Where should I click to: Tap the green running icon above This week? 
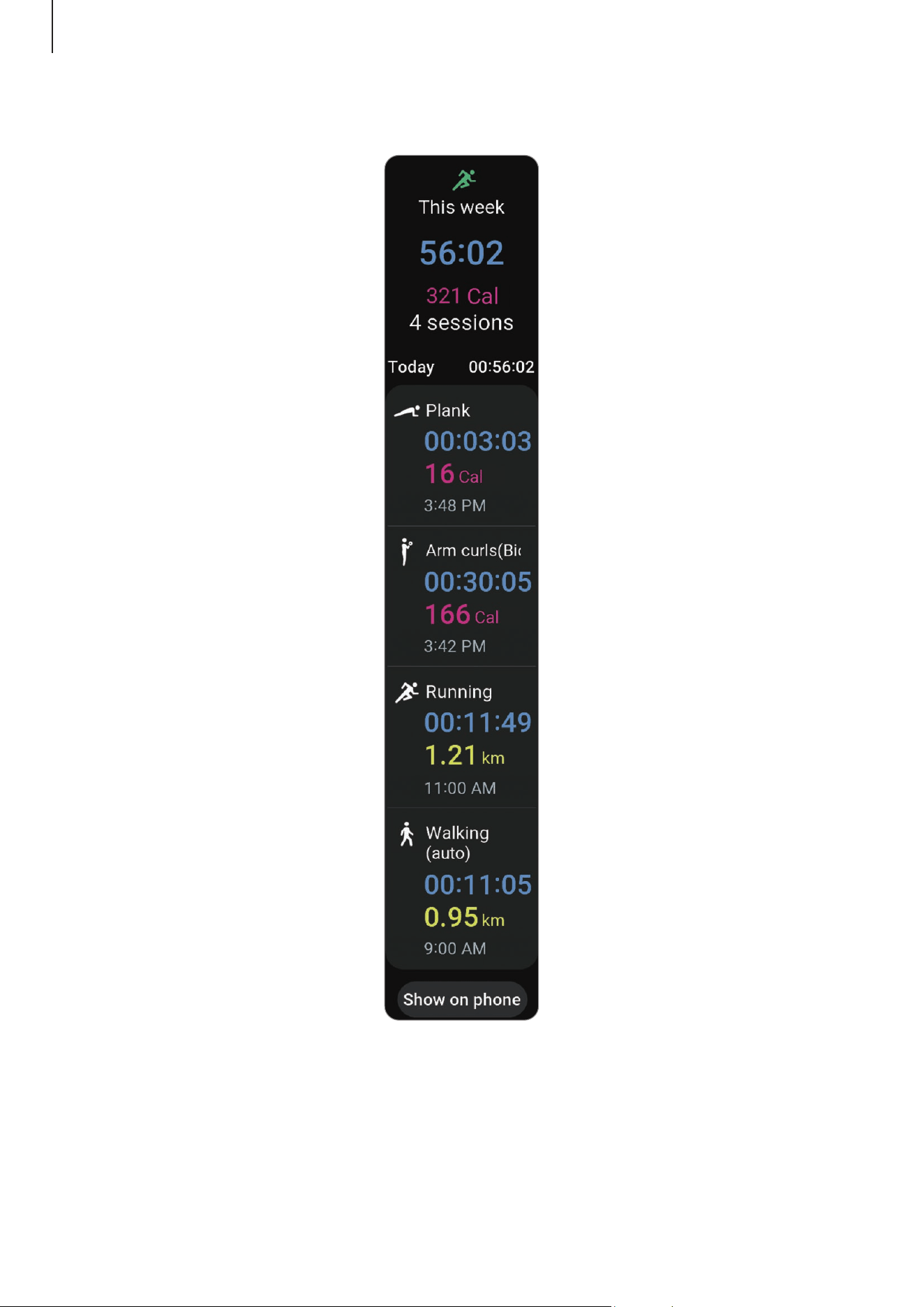coord(463,179)
